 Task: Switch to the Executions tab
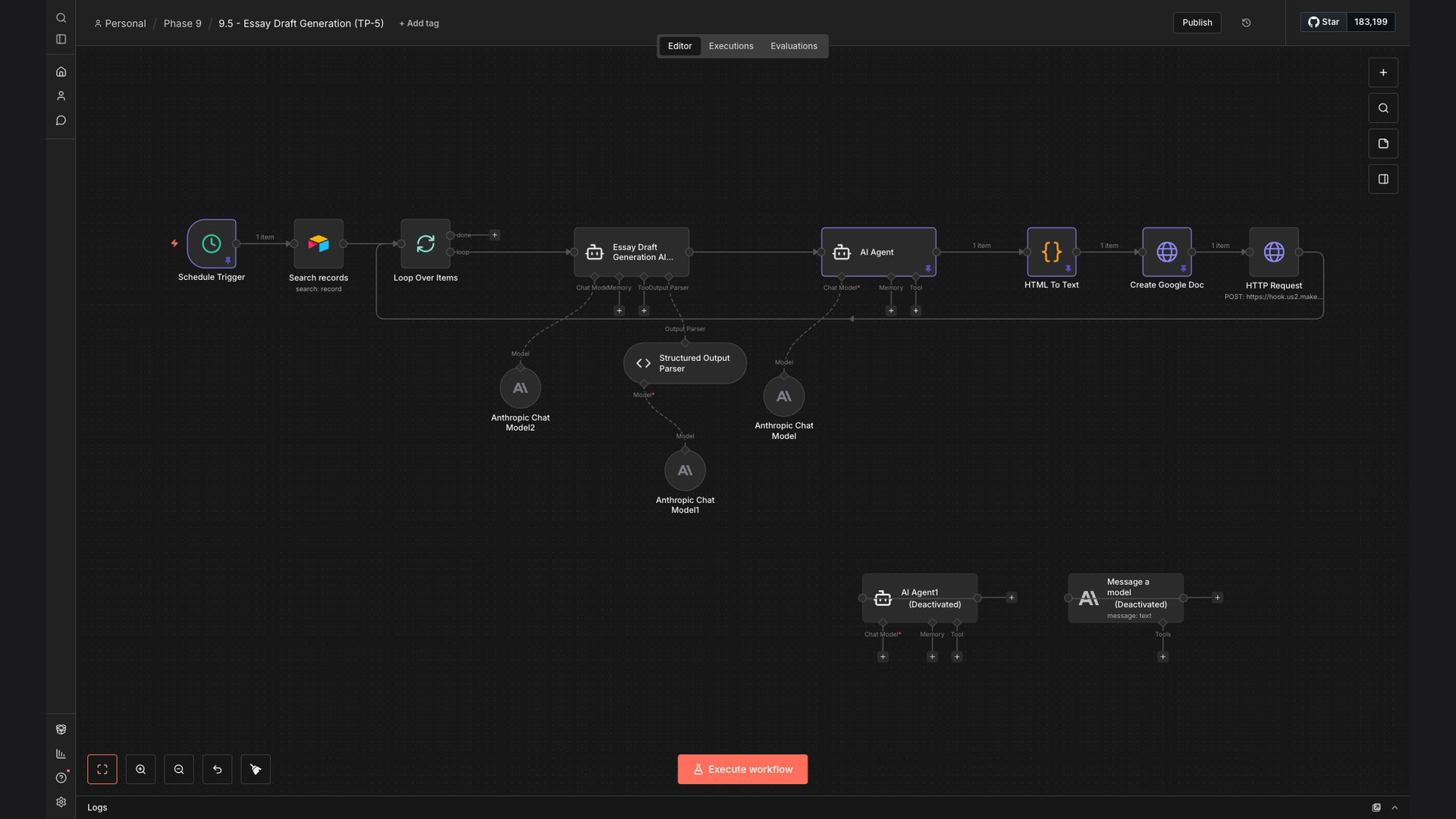coord(731,46)
